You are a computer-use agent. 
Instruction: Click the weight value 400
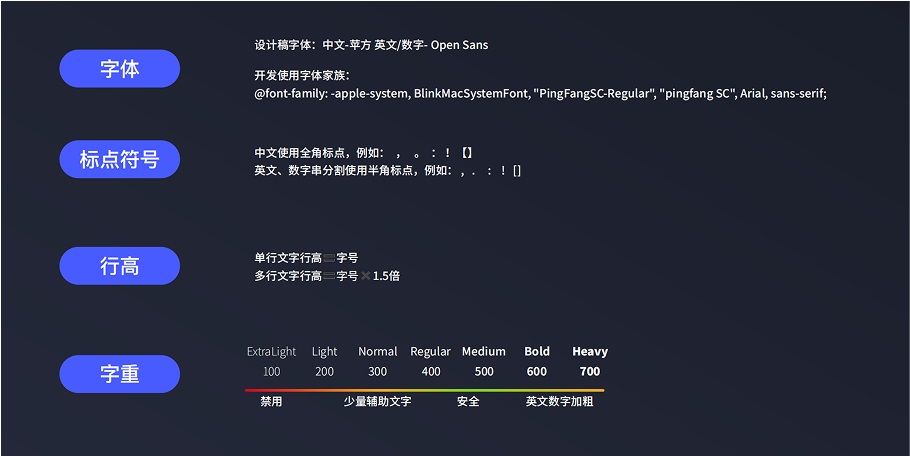[431, 372]
